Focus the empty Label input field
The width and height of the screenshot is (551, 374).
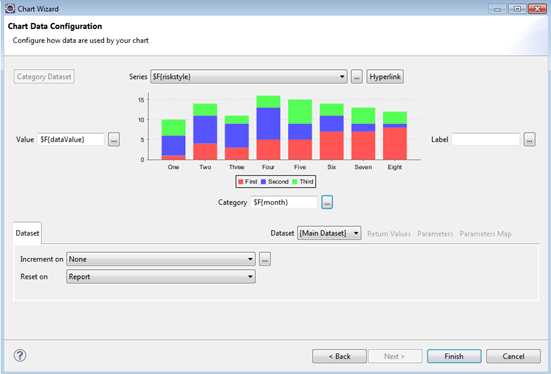pyautogui.click(x=486, y=140)
